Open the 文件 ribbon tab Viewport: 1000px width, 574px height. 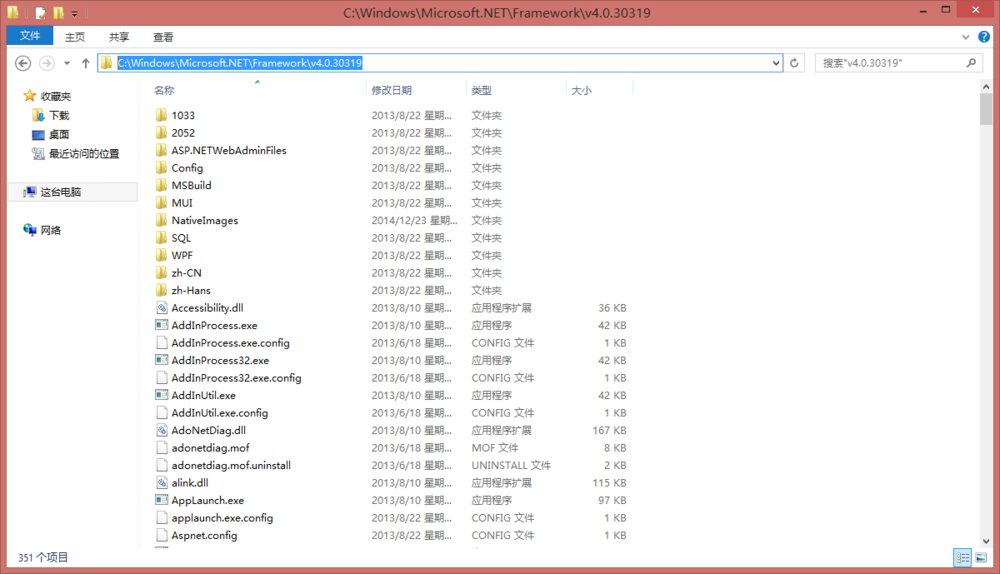click(29, 36)
